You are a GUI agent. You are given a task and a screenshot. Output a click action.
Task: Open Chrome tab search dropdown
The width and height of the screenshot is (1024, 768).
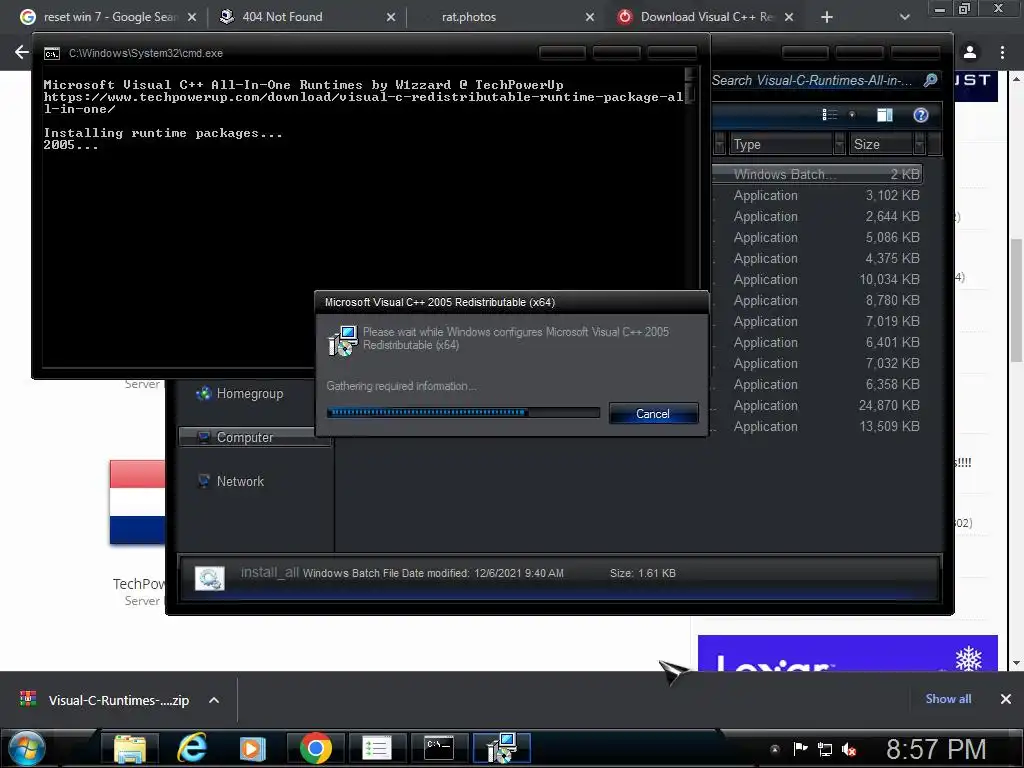[x=904, y=17]
